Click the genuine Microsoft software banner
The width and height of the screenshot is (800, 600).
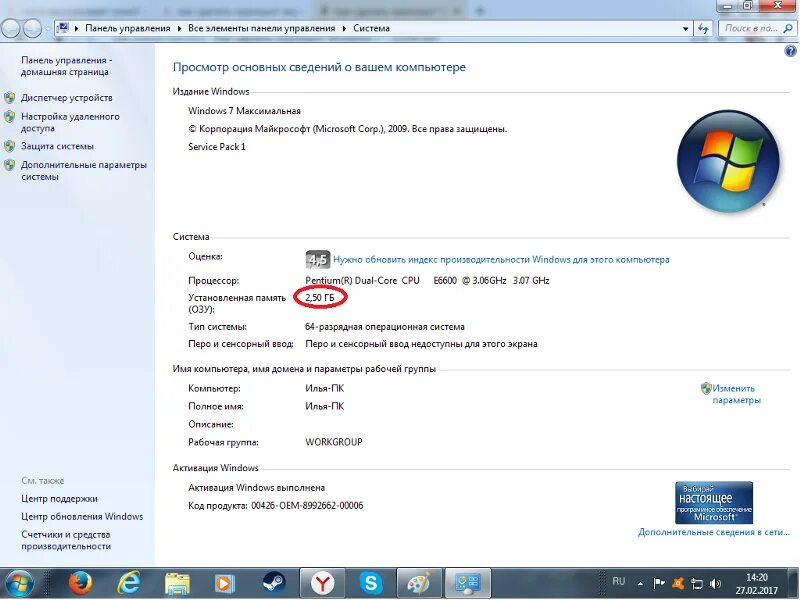[714, 503]
